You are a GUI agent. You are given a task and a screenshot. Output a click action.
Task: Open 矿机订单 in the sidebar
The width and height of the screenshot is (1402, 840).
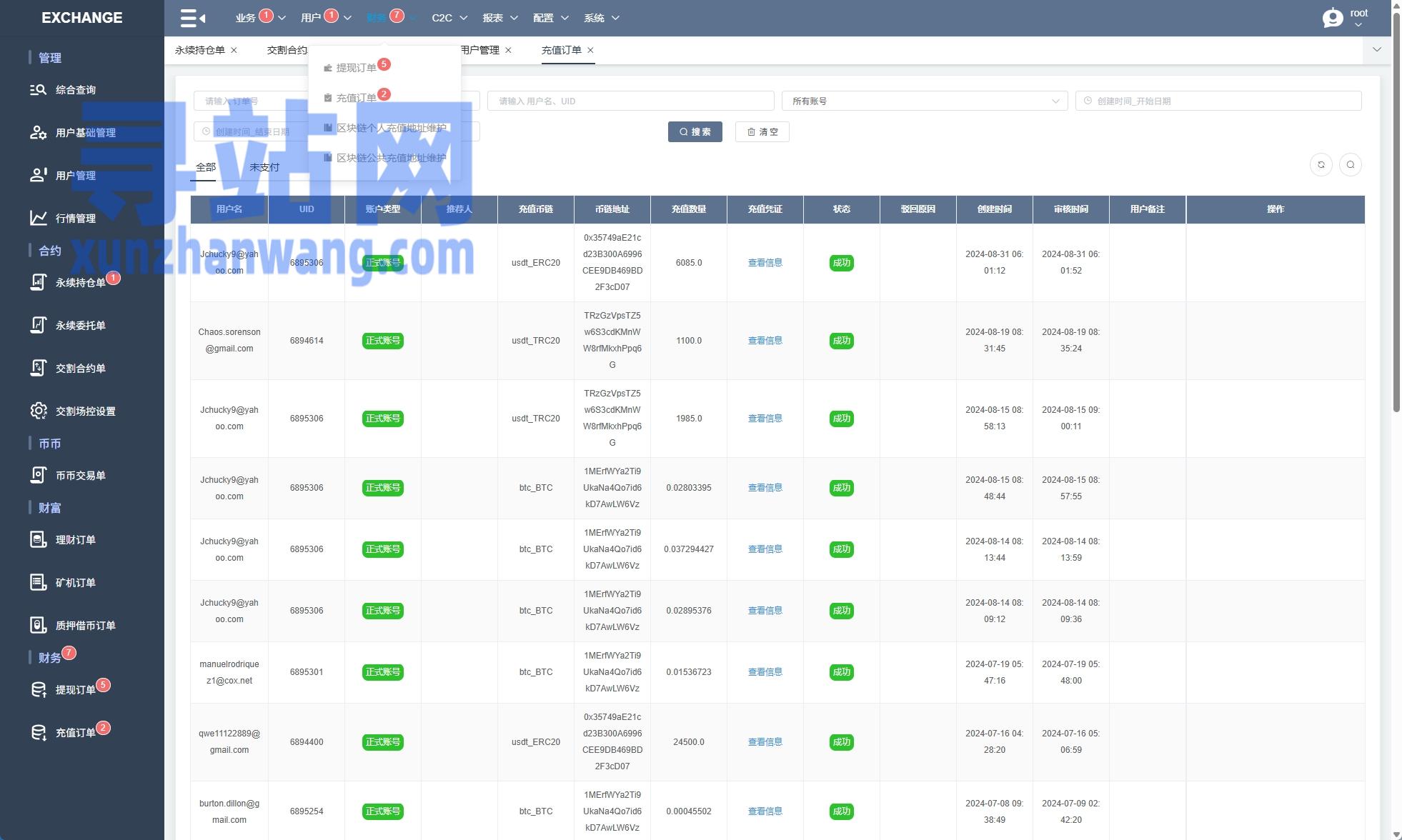75,583
